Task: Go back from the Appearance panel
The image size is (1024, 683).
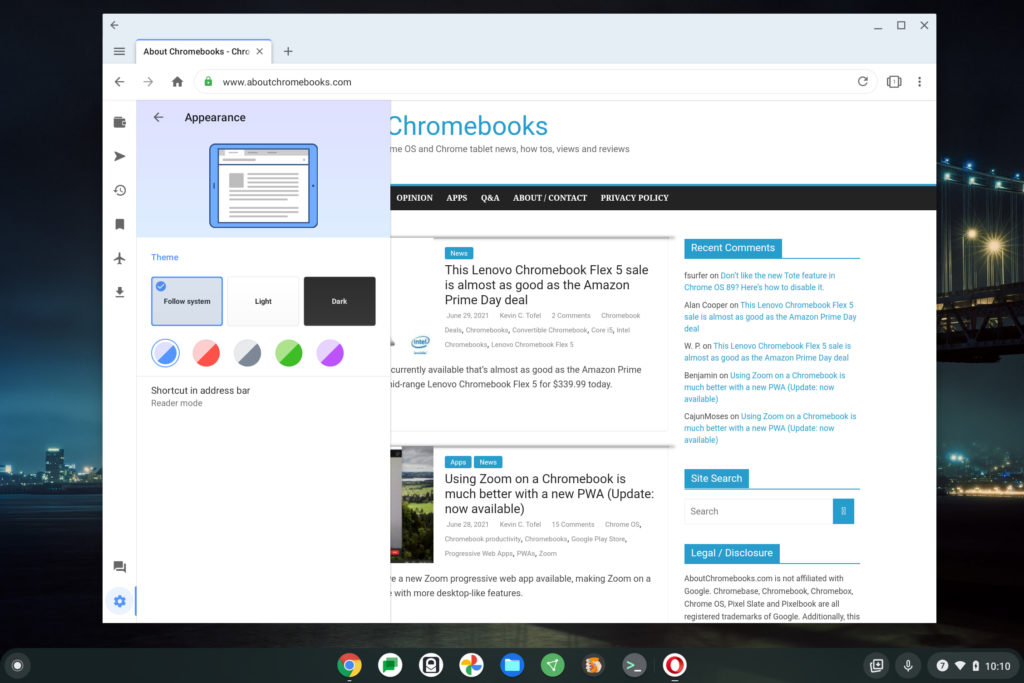Action: pyautogui.click(x=159, y=118)
